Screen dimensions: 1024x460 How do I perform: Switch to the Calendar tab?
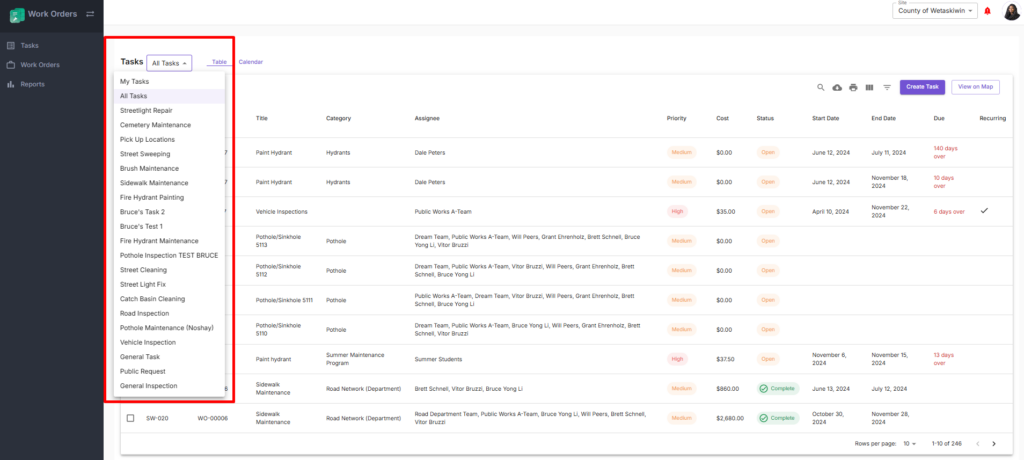pyautogui.click(x=250, y=62)
